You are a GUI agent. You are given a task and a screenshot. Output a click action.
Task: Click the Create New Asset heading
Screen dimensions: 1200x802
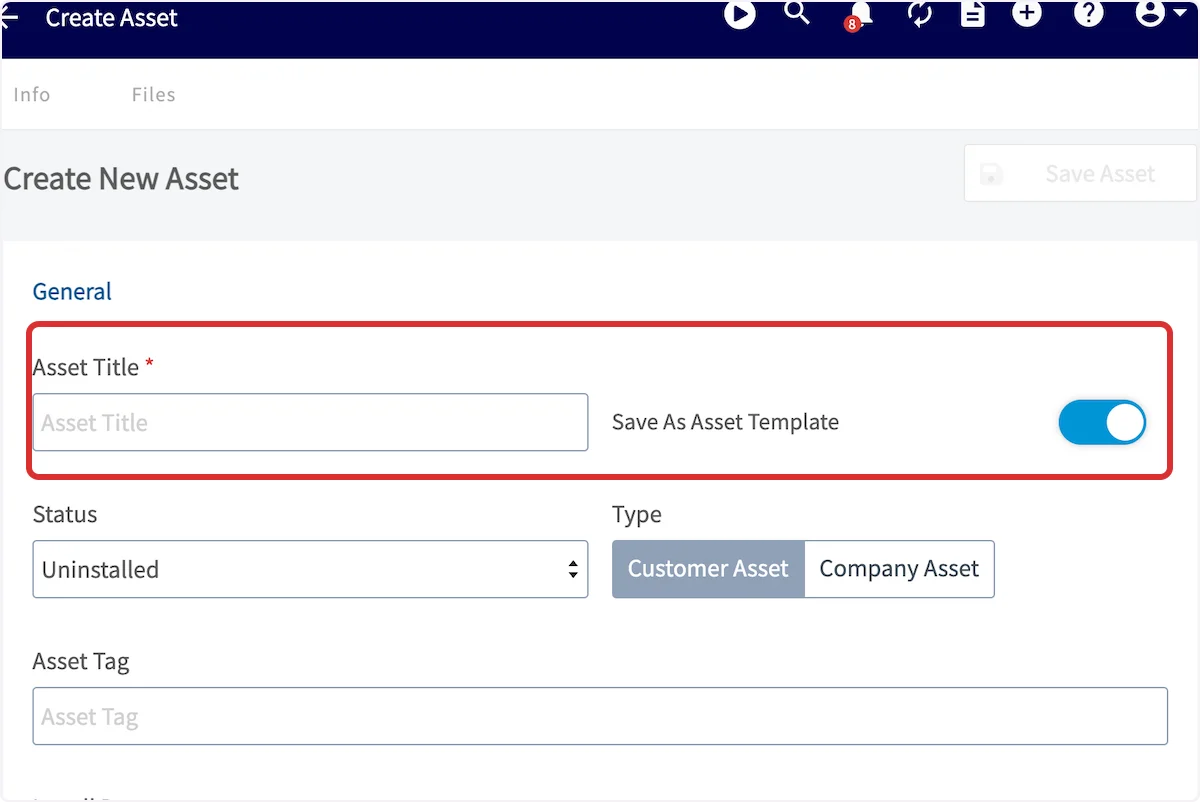(121, 179)
